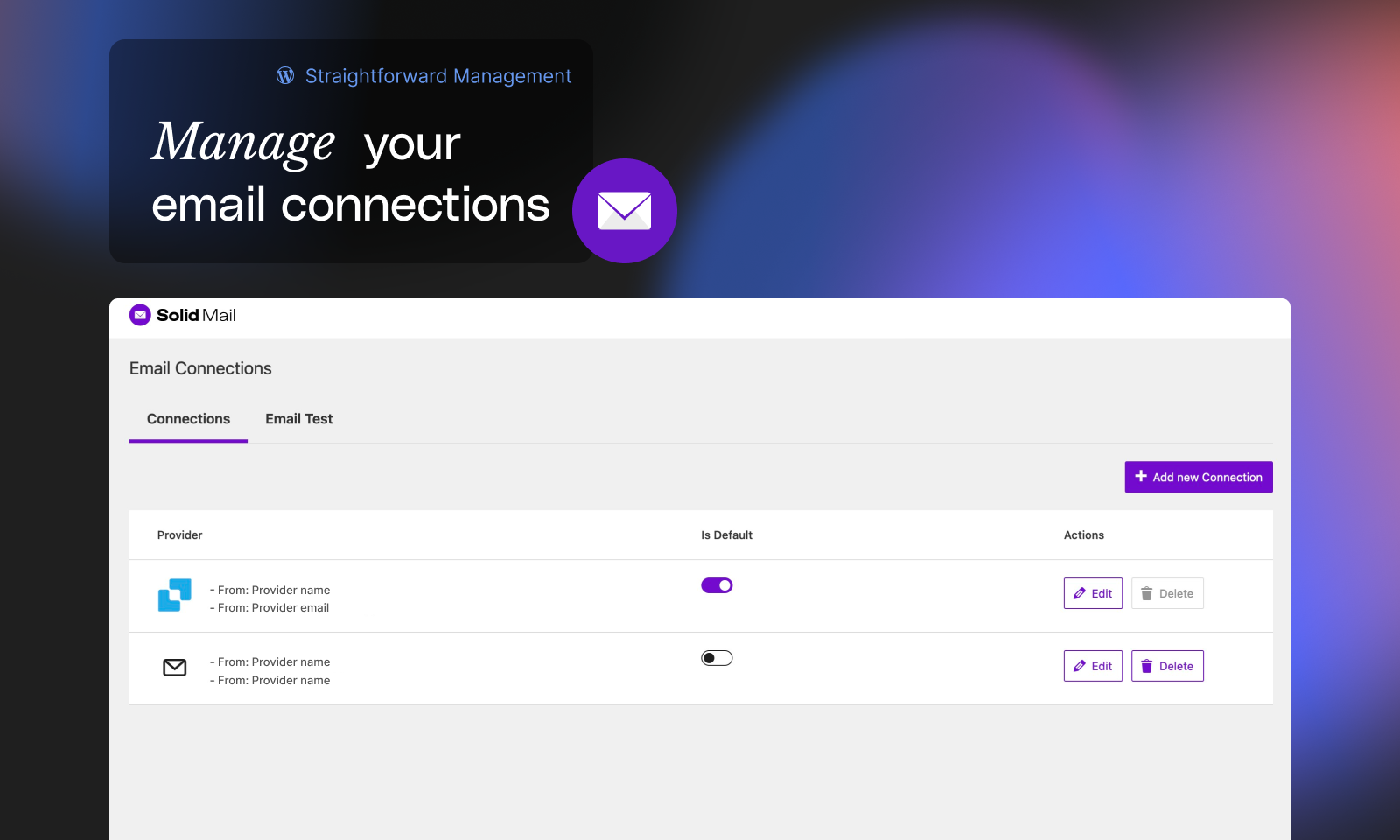Viewport: 1400px width, 840px height.
Task: Select the envelope provider icon in second row
Action: (x=175, y=668)
